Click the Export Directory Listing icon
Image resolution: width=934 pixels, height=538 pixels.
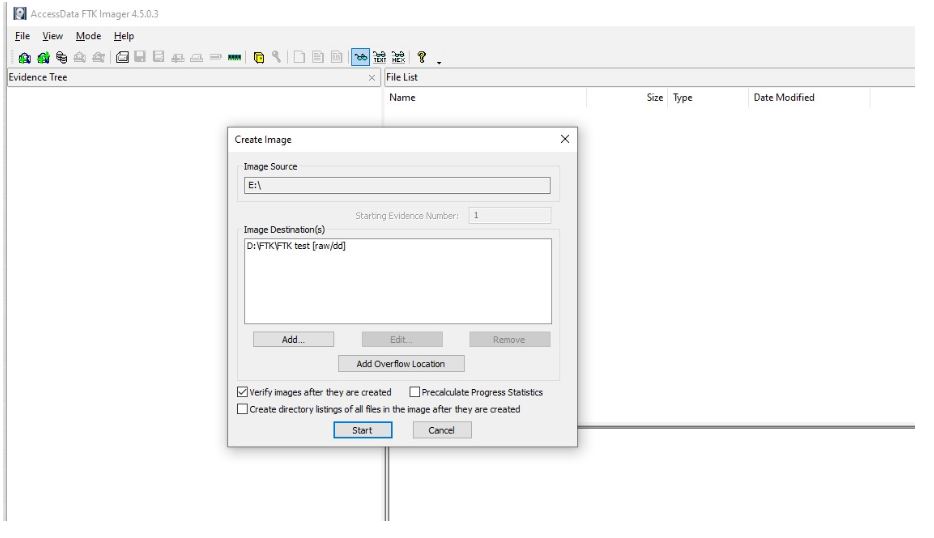tap(337, 57)
